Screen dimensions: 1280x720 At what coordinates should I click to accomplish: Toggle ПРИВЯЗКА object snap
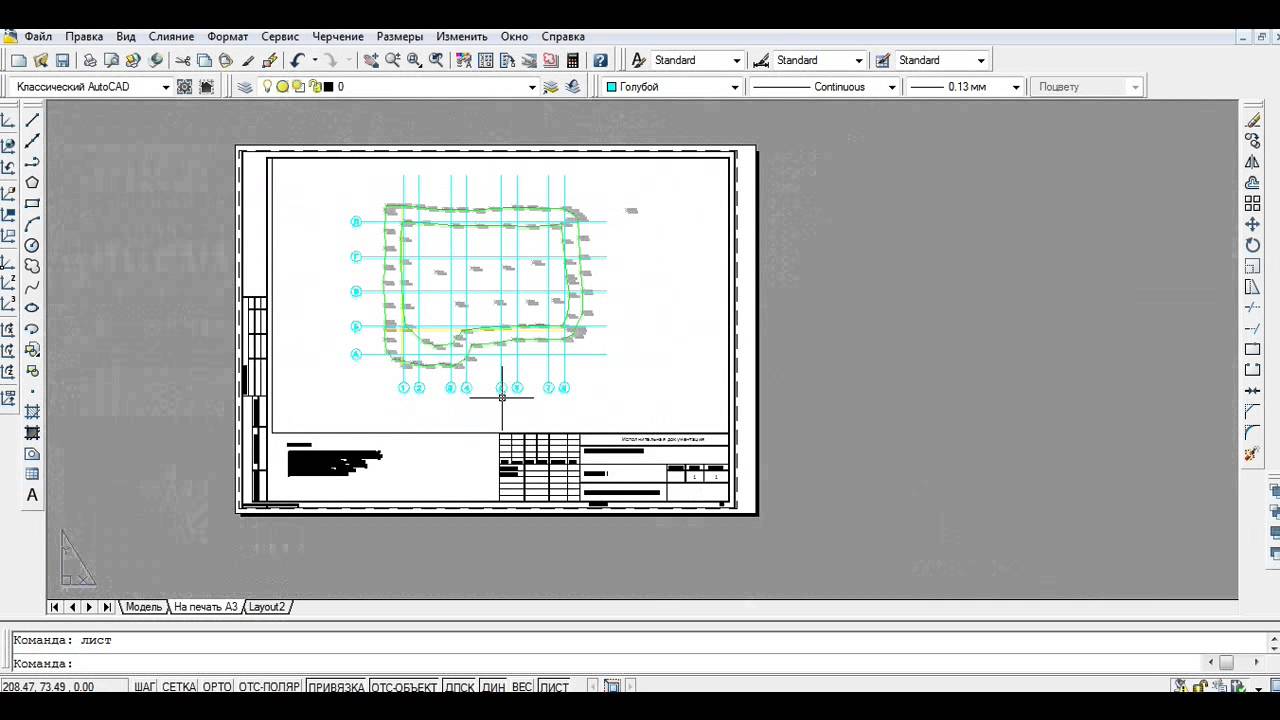(336, 687)
